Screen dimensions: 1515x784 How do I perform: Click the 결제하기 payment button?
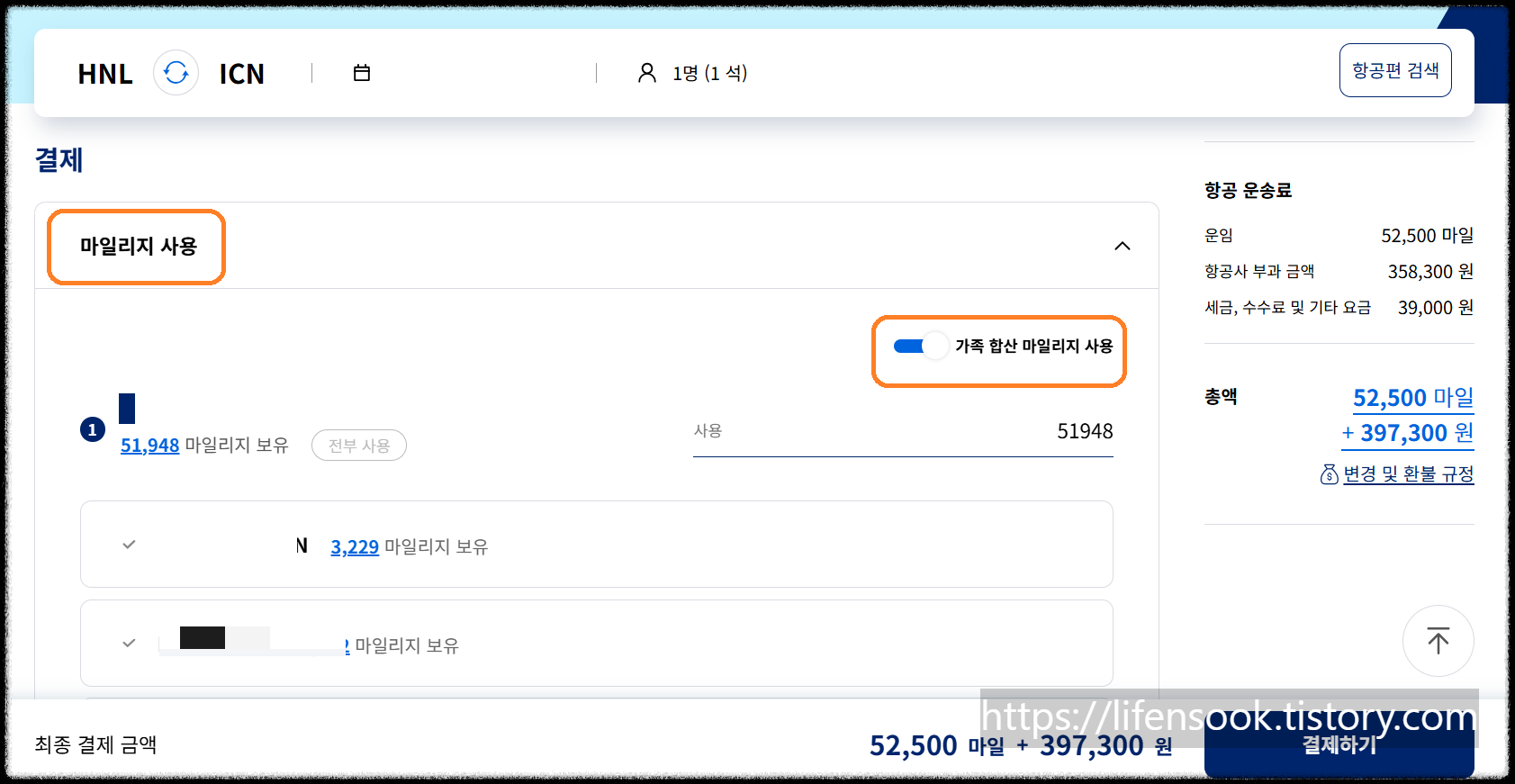[1339, 745]
